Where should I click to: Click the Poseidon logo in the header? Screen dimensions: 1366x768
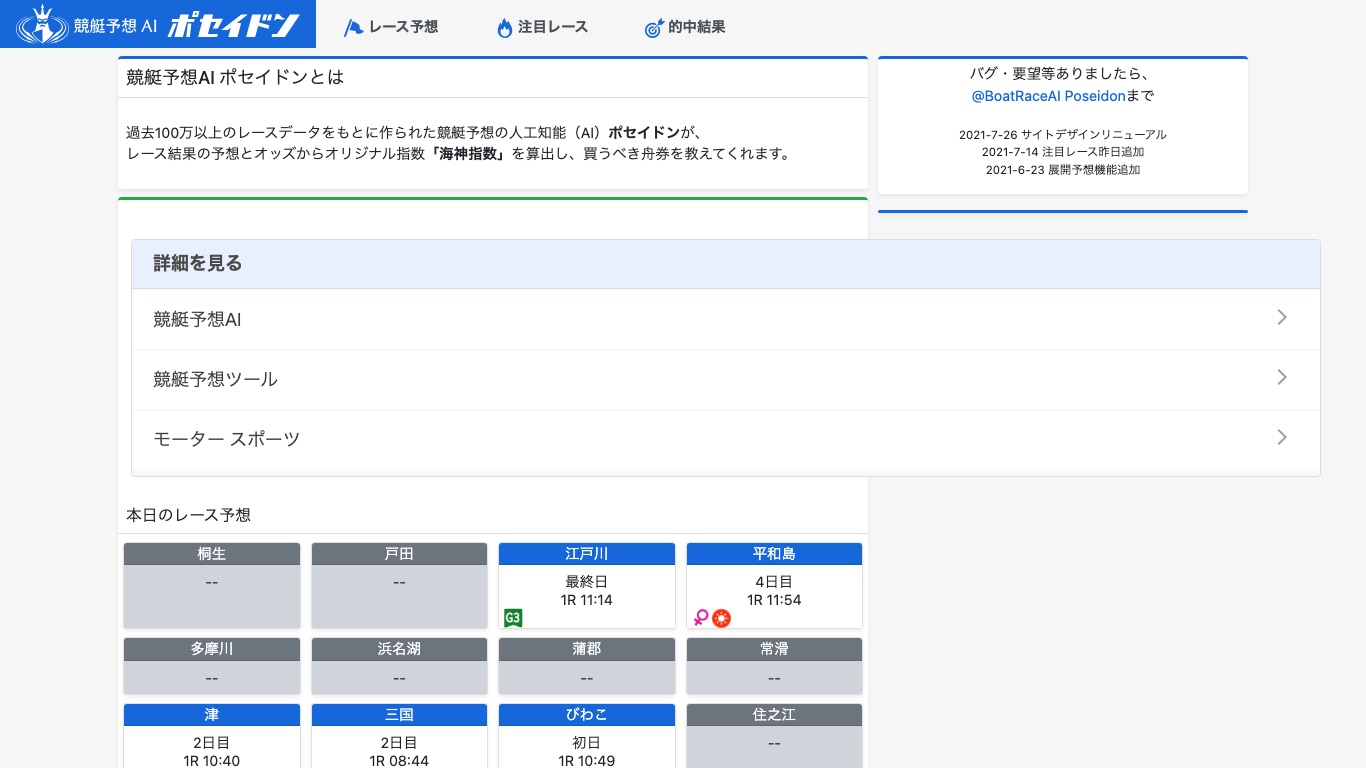coord(158,24)
